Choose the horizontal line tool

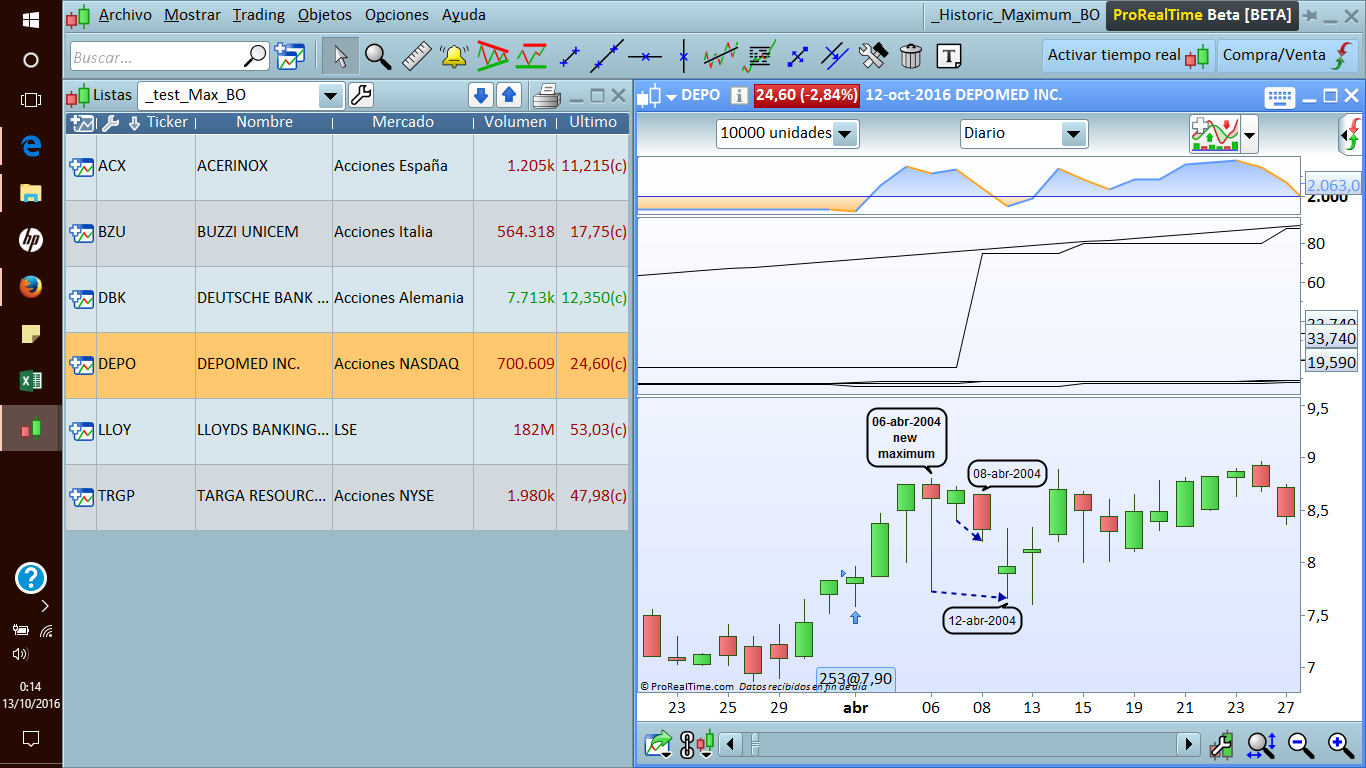coord(645,56)
